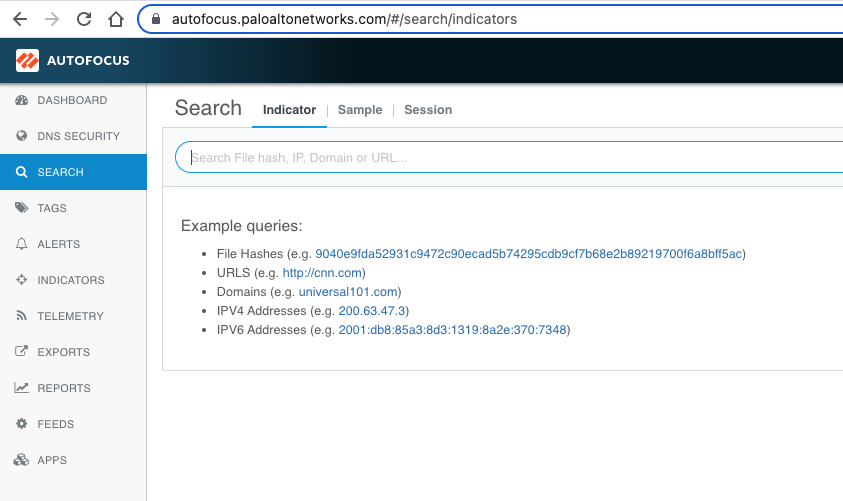Image resolution: width=843 pixels, height=501 pixels.
Task: Open DNS SECURITY from the sidebar
Action: (x=78, y=137)
